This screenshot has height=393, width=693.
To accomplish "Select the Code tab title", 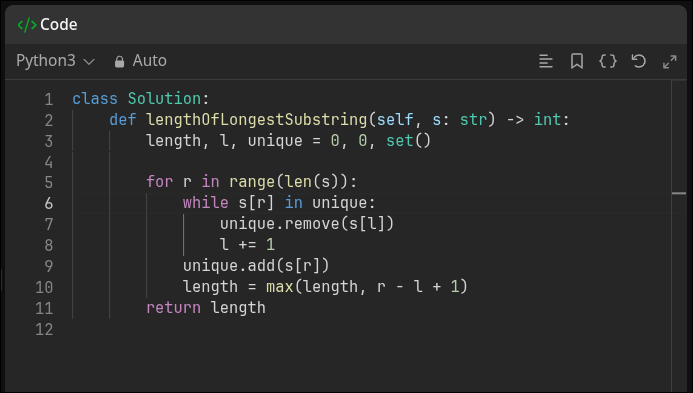I will click(x=58, y=25).
